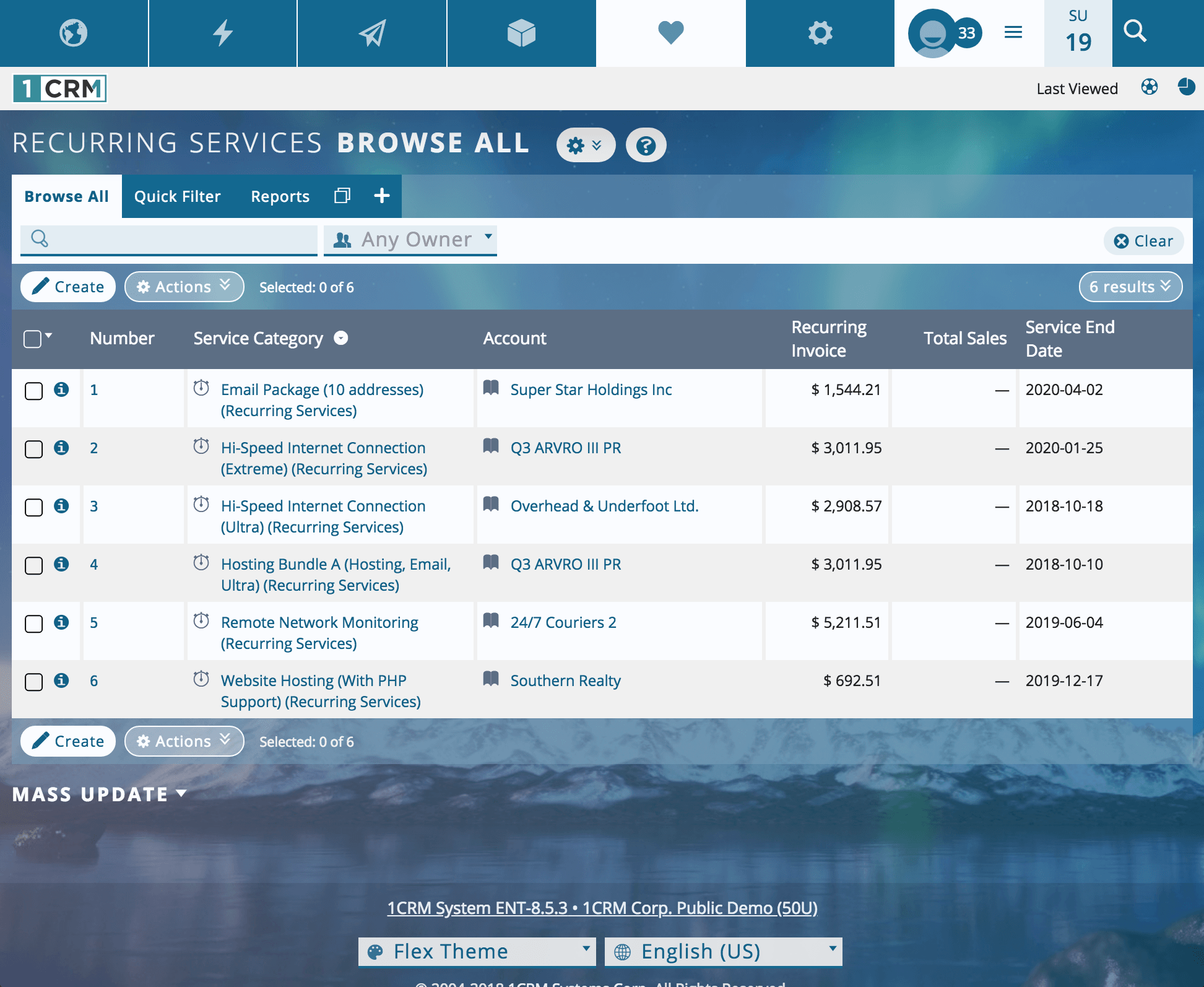The image size is (1204, 987).
Task: Check the box for Overhead & Underfoot row
Action: point(33,508)
